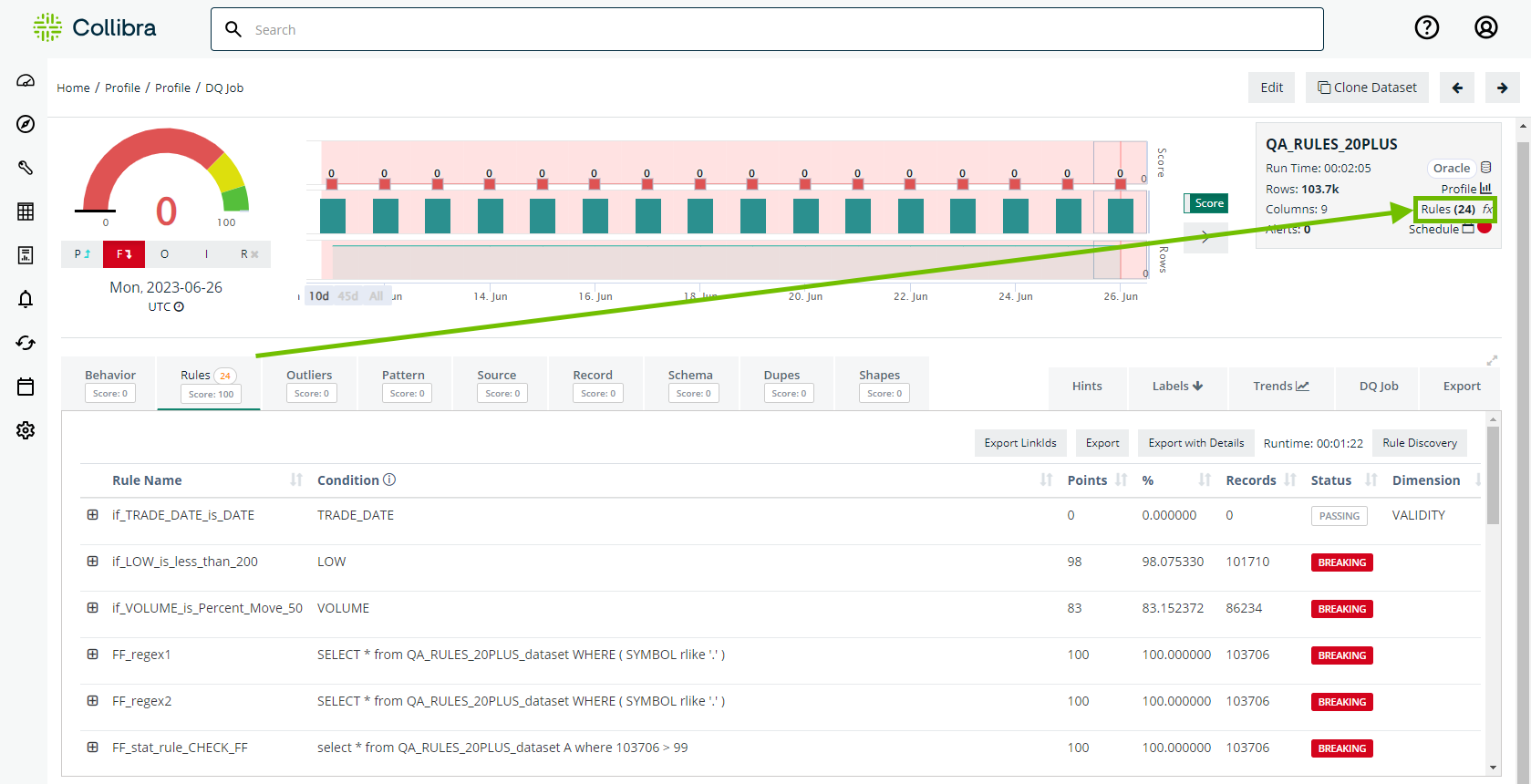Switch to the Shapes tab
The image size is (1531, 784).
pos(880,384)
